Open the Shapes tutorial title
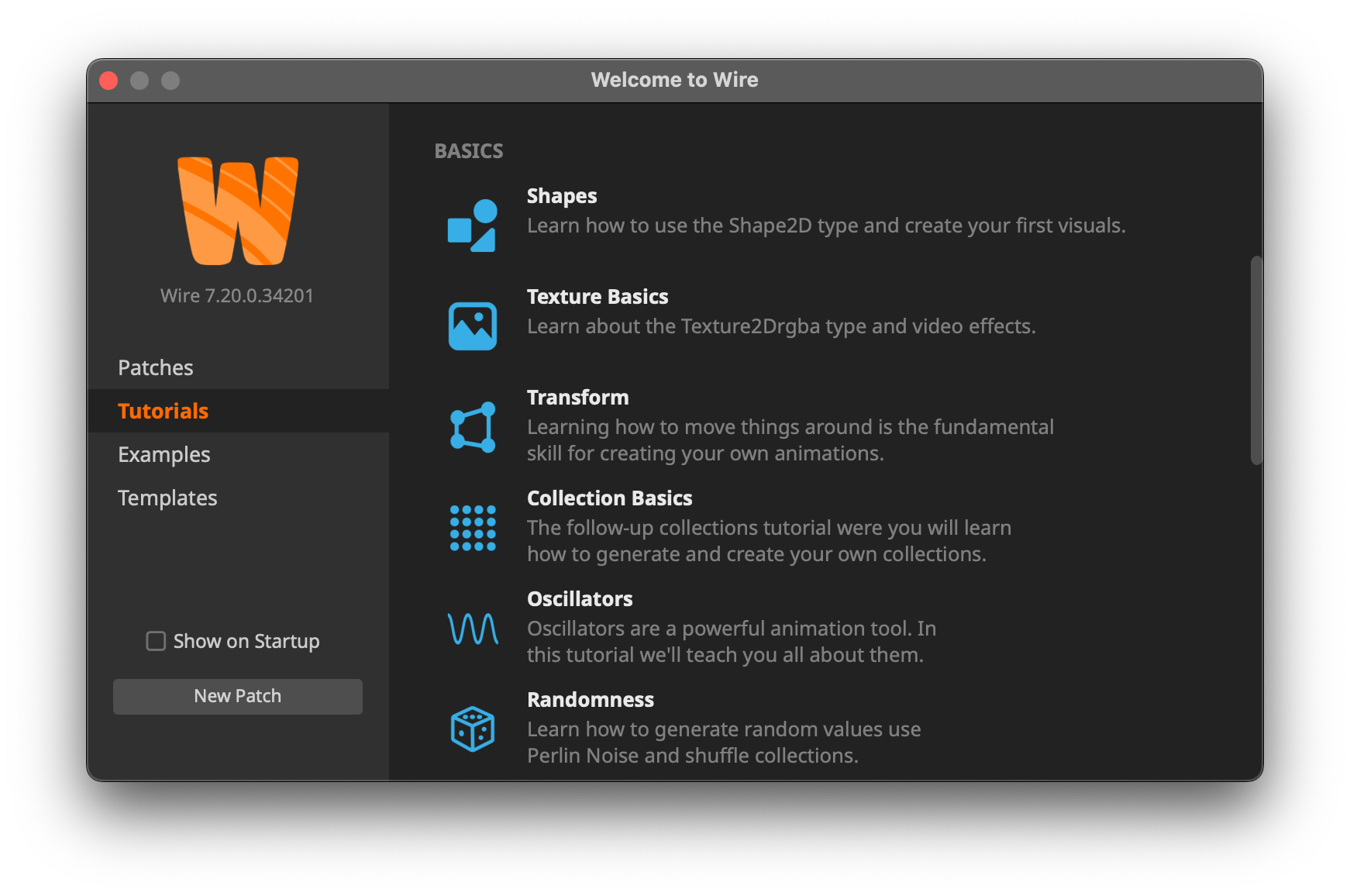Screen dimensions: 1350x896 point(562,196)
